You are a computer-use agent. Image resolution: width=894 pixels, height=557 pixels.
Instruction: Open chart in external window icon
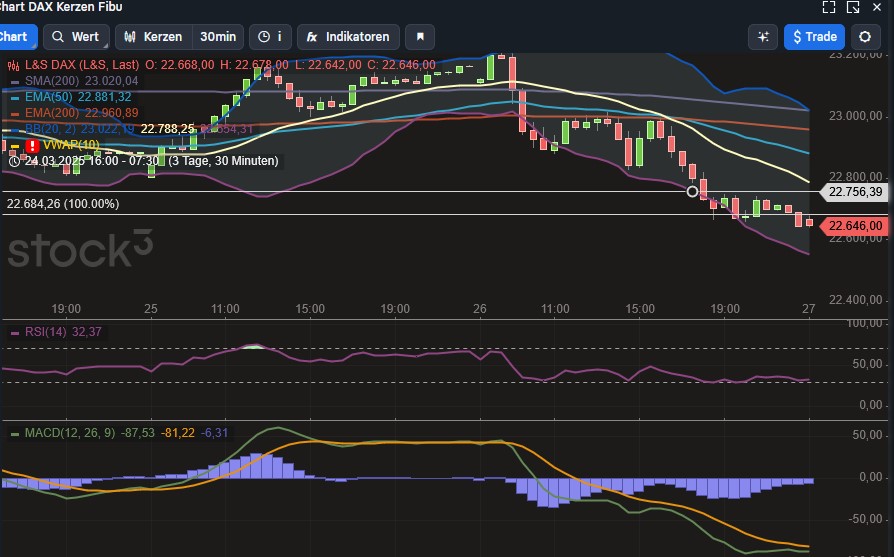point(853,7)
